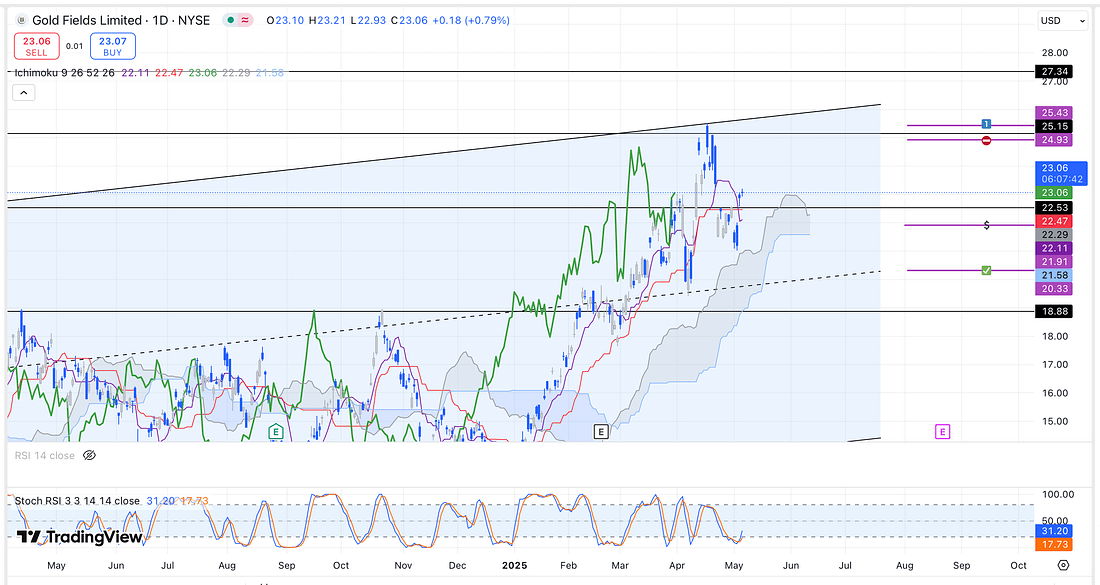Click the Feb label on time axis
The width and height of the screenshot is (1100, 585).
point(568,565)
